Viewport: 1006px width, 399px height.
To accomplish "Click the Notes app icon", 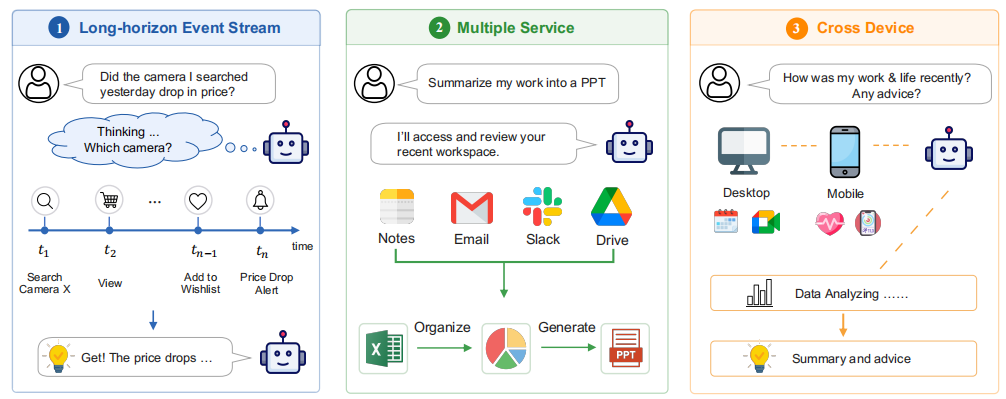I will click(396, 207).
